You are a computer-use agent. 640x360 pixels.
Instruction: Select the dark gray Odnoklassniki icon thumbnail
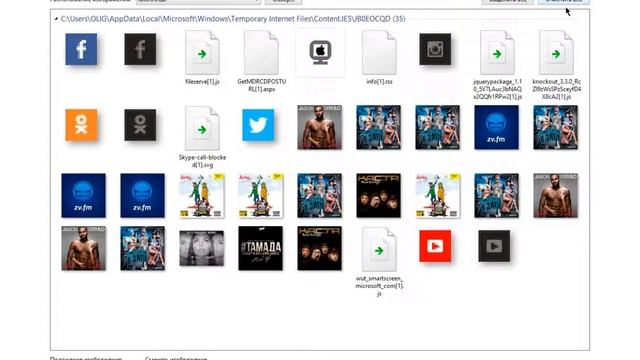pos(140,125)
